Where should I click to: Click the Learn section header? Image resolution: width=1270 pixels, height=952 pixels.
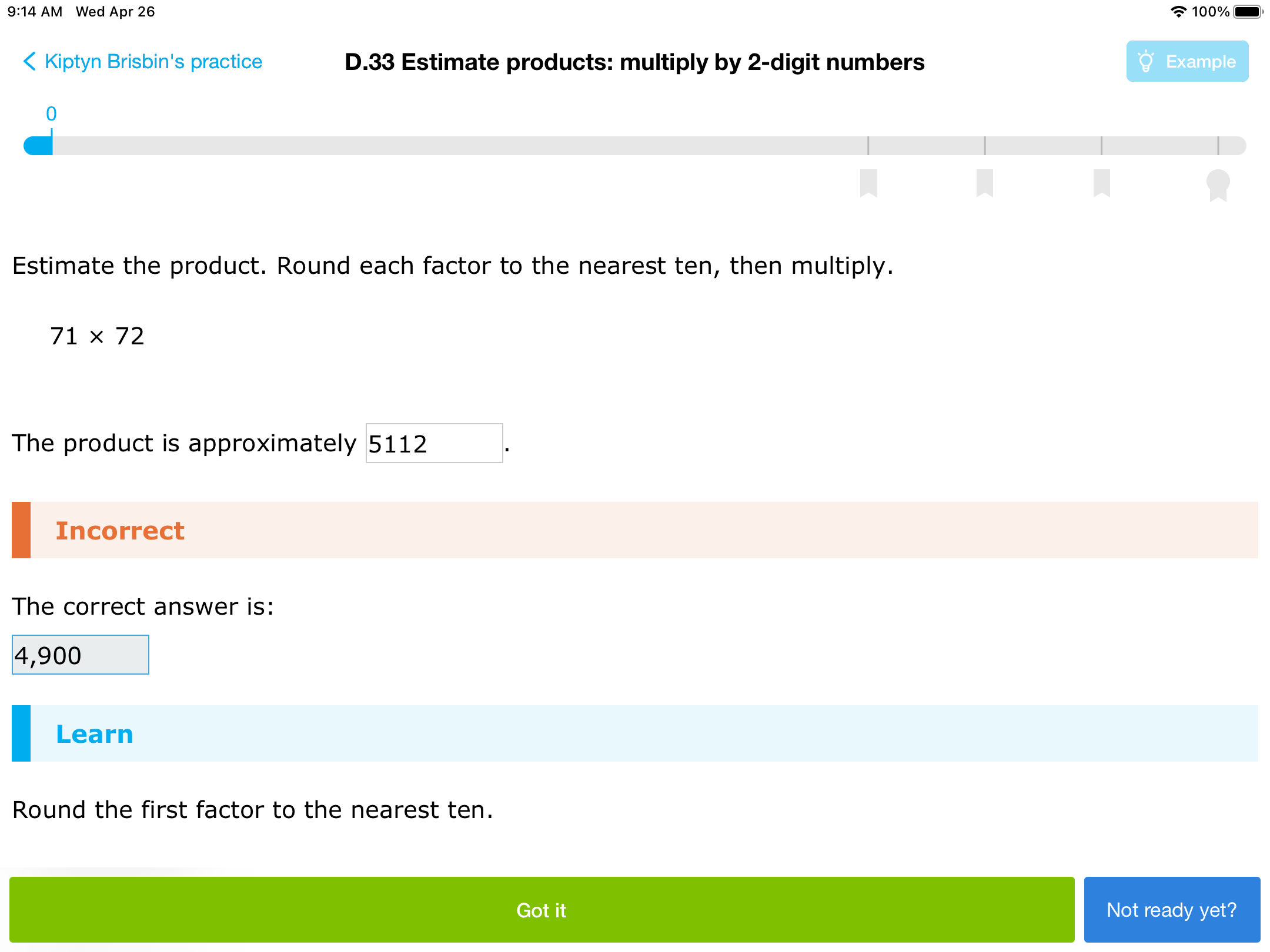click(x=94, y=733)
